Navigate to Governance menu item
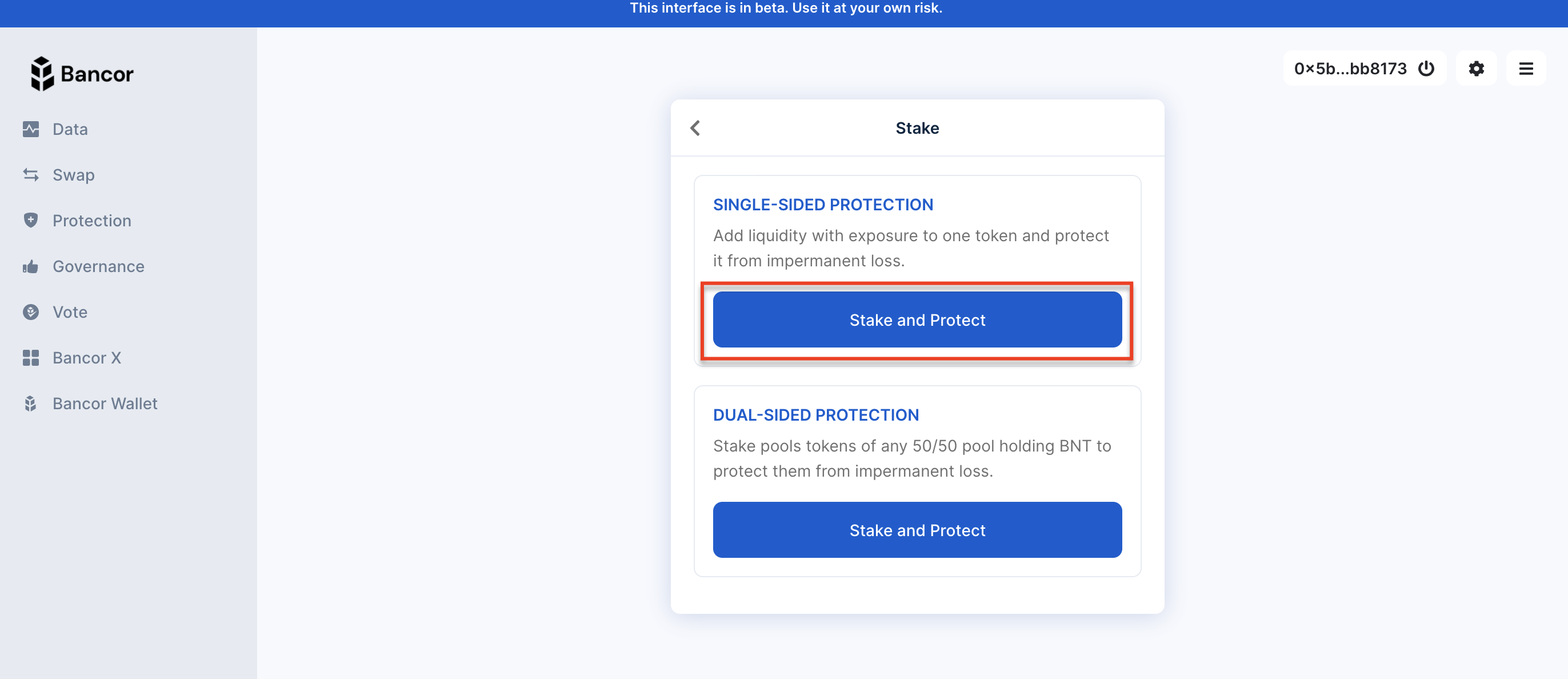This screenshot has height=679, width=1568. (99, 266)
